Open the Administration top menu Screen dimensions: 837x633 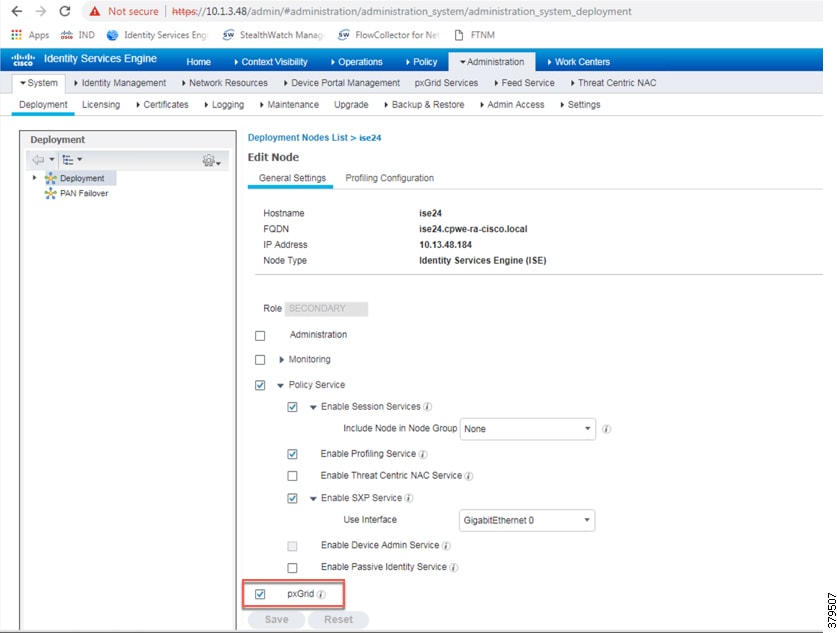(492, 62)
